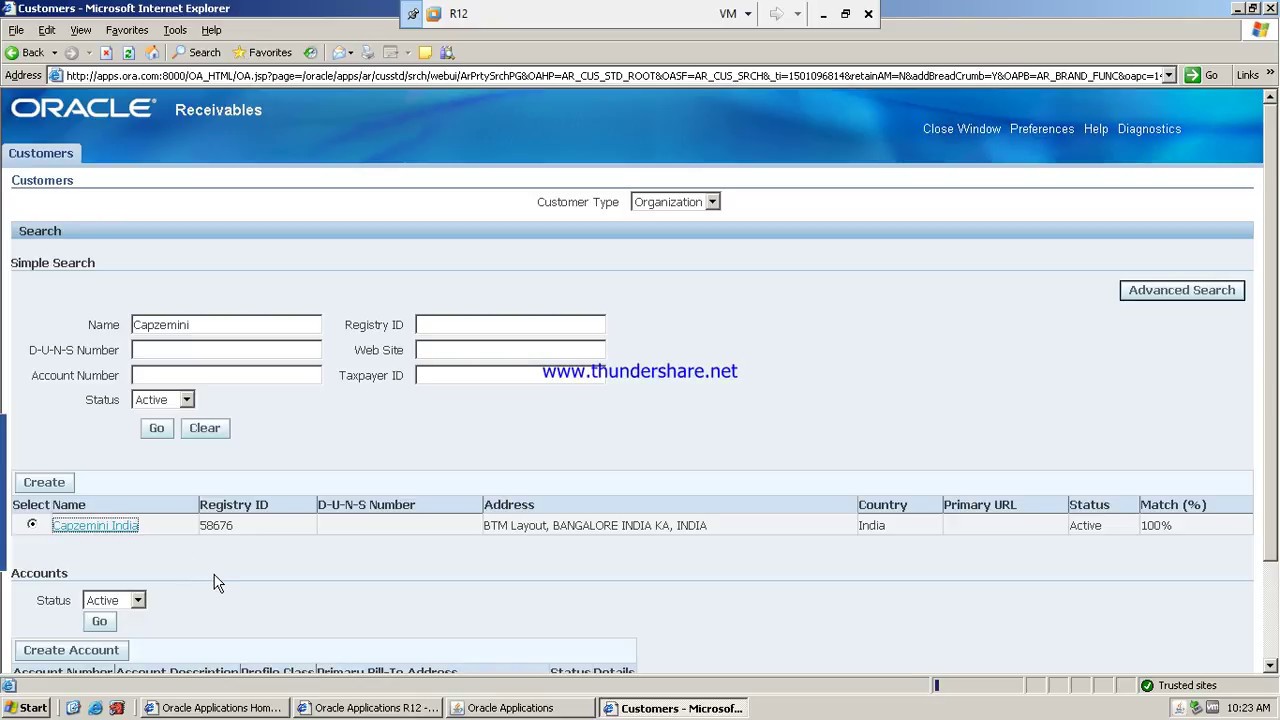Image resolution: width=1280 pixels, height=720 pixels.
Task: Open the View menu
Action: 81,30
